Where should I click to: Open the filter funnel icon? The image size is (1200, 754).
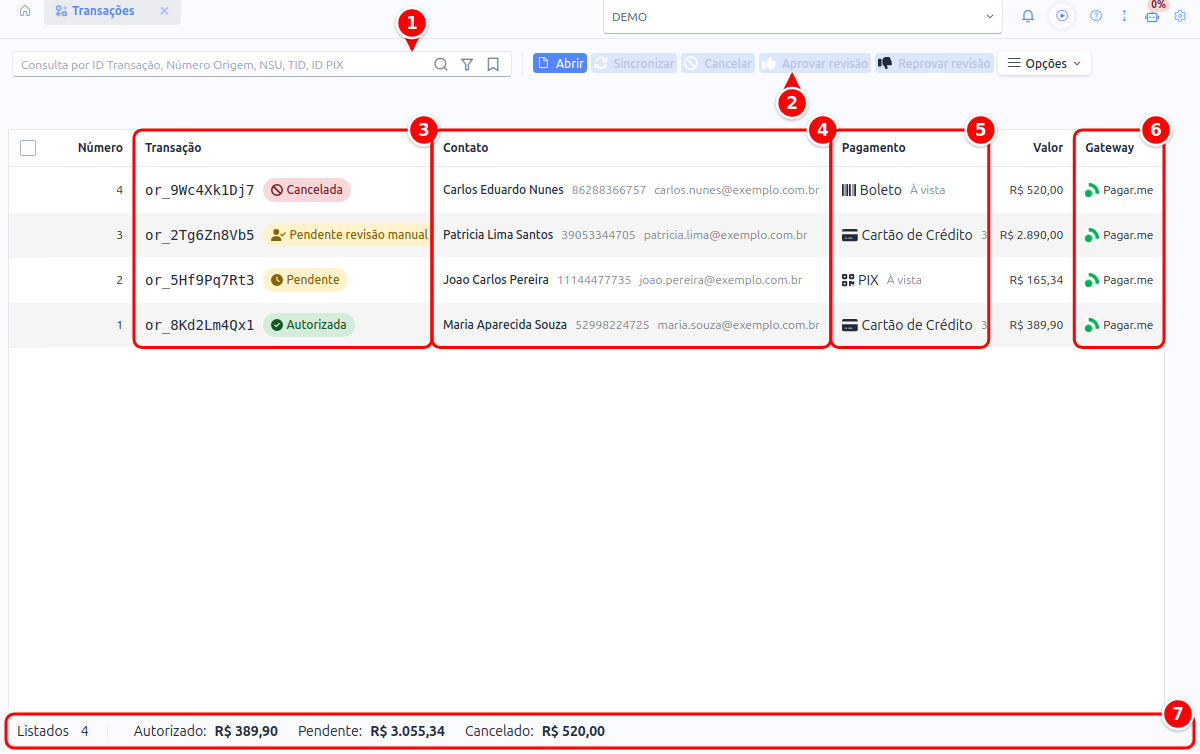coord(467,64)
